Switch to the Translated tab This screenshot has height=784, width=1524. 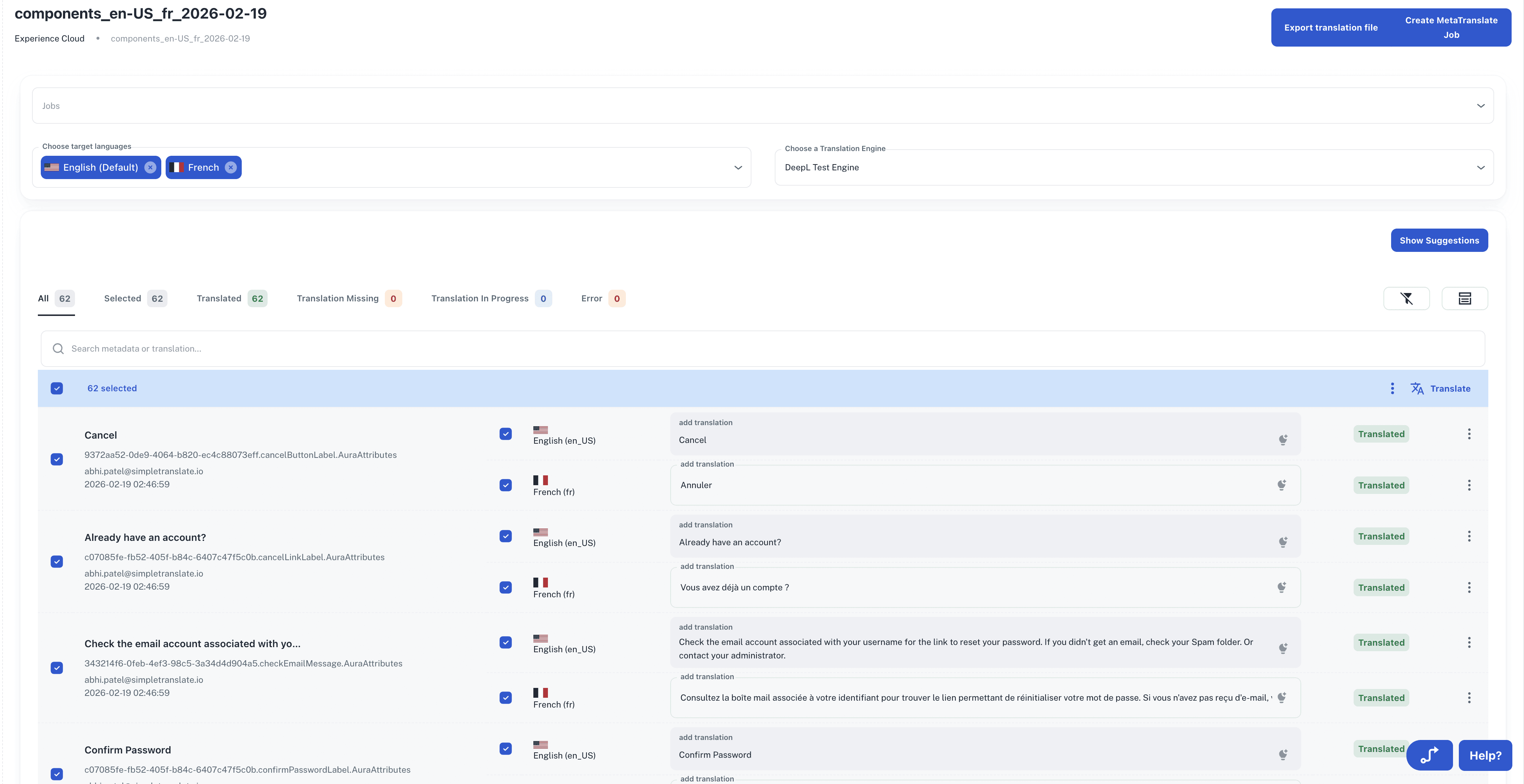[x=232, y=298]
